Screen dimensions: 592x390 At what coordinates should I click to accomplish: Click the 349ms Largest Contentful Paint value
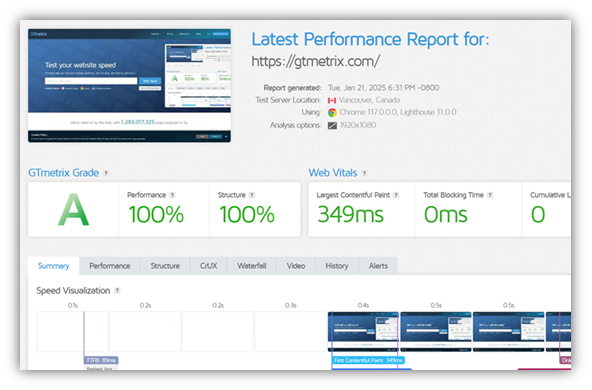click(350, 214)
